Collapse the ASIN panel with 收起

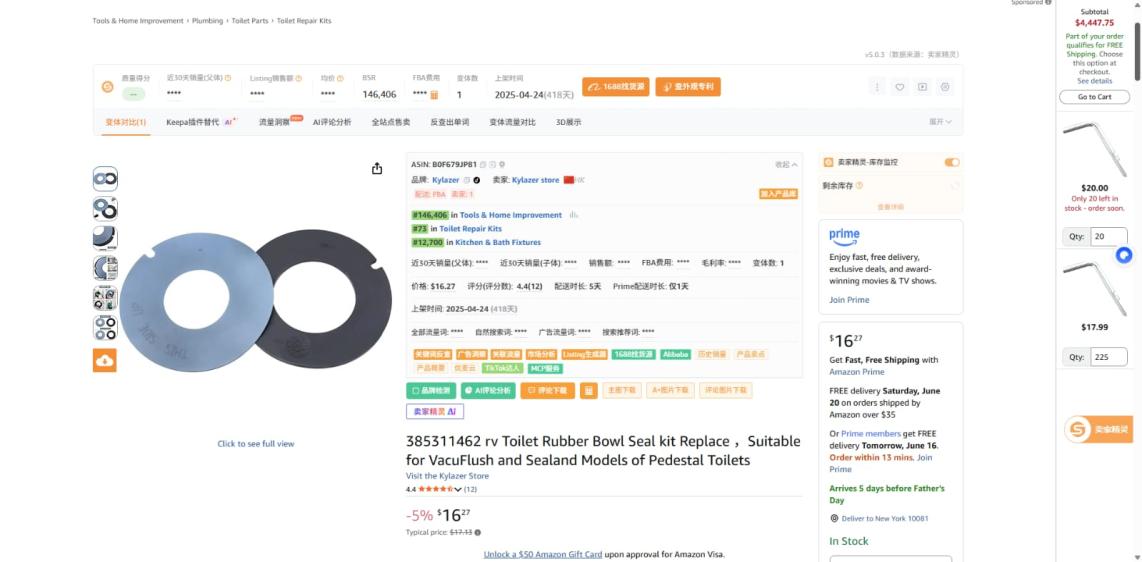pos(787,165)
